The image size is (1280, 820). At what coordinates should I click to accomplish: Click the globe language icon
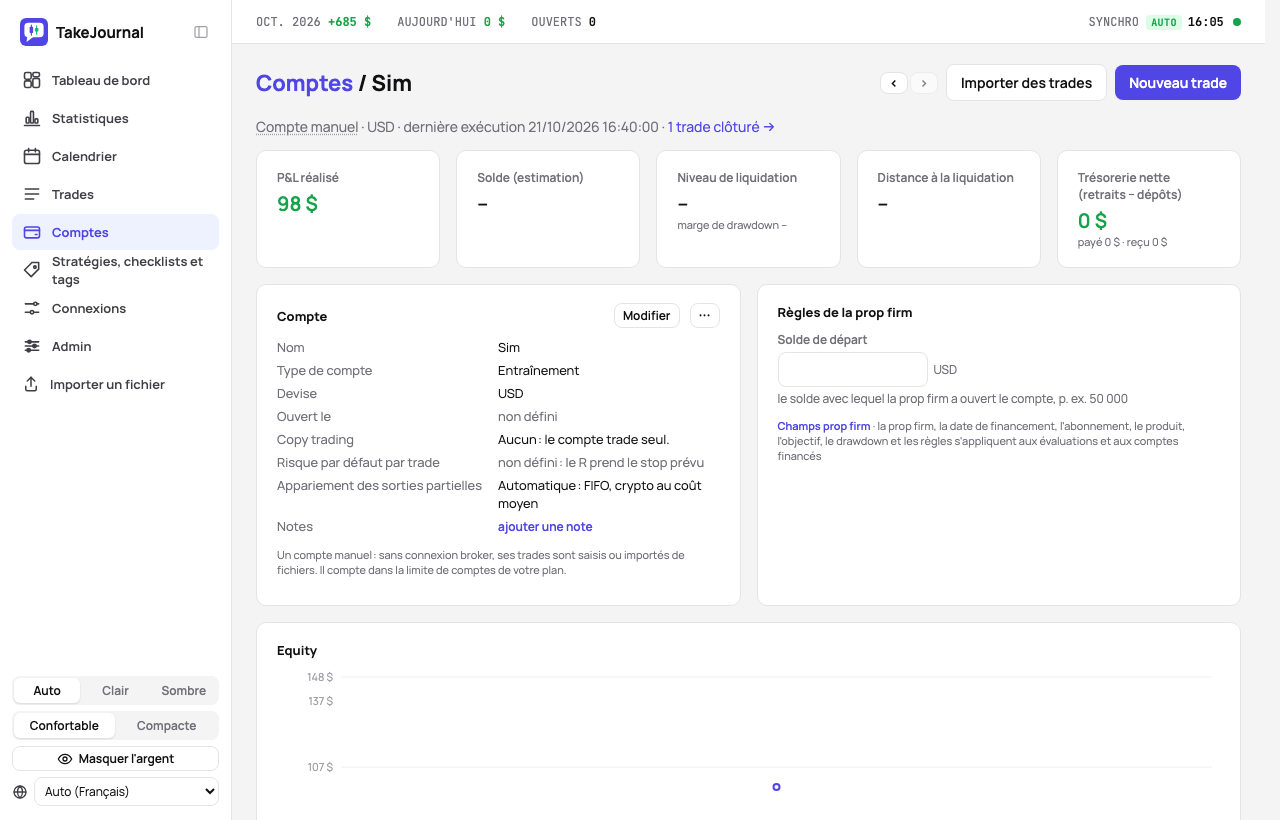pos(20,792)
